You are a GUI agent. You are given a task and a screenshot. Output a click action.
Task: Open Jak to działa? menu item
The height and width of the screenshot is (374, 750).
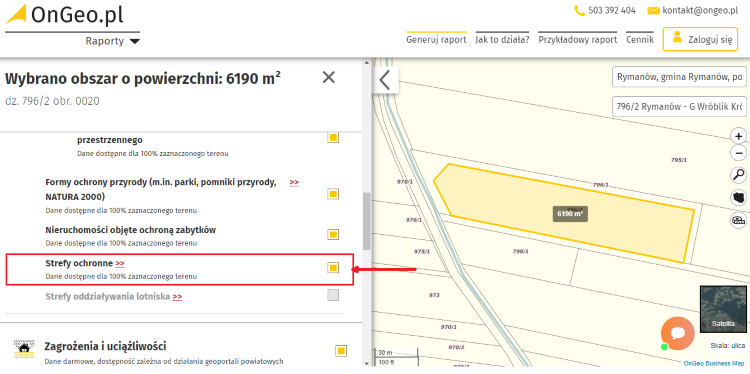click(502, 40)
